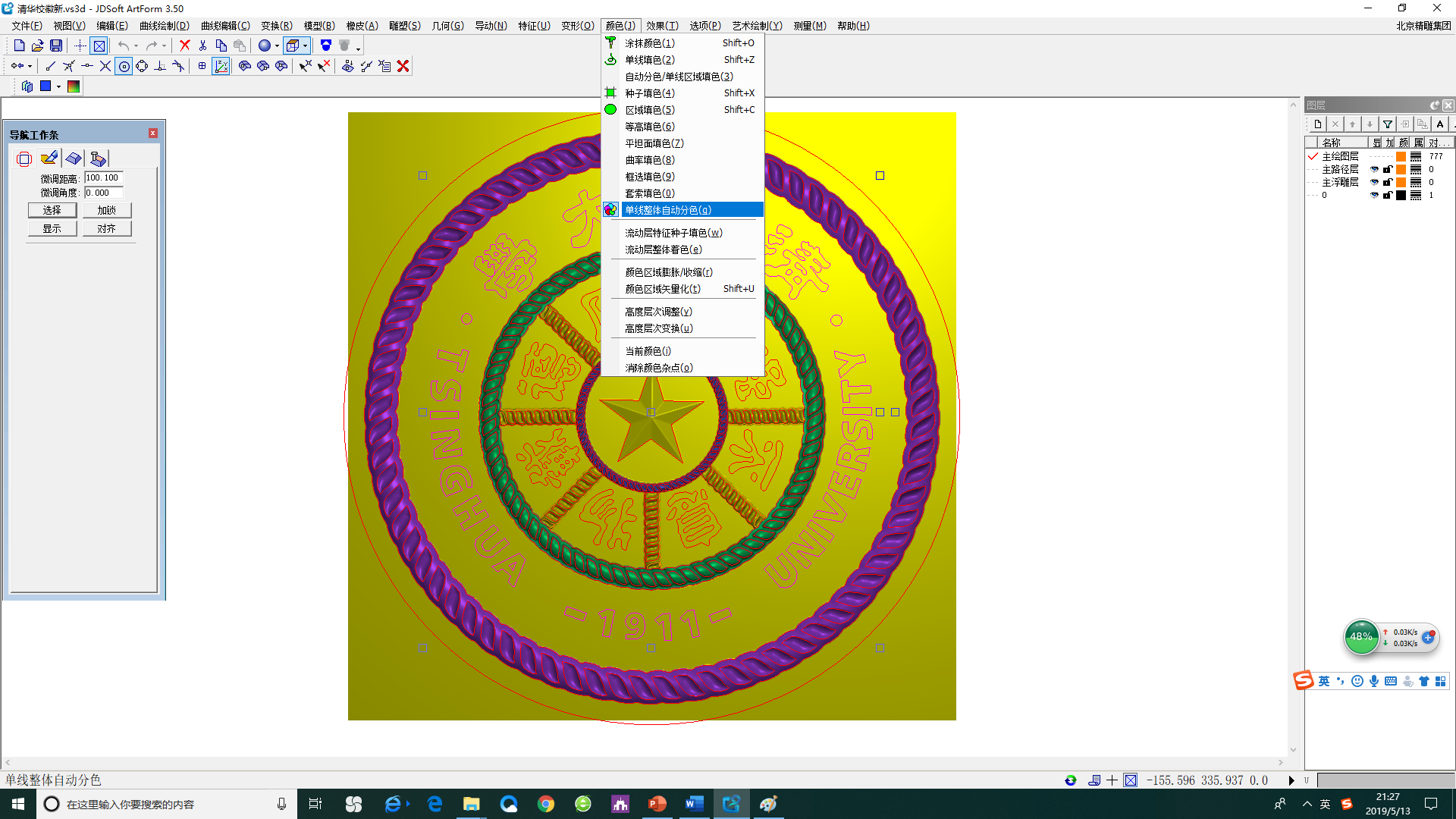1456x819 pixels.
Task: Save the file using the floppy disk icon
Action: 55,45
